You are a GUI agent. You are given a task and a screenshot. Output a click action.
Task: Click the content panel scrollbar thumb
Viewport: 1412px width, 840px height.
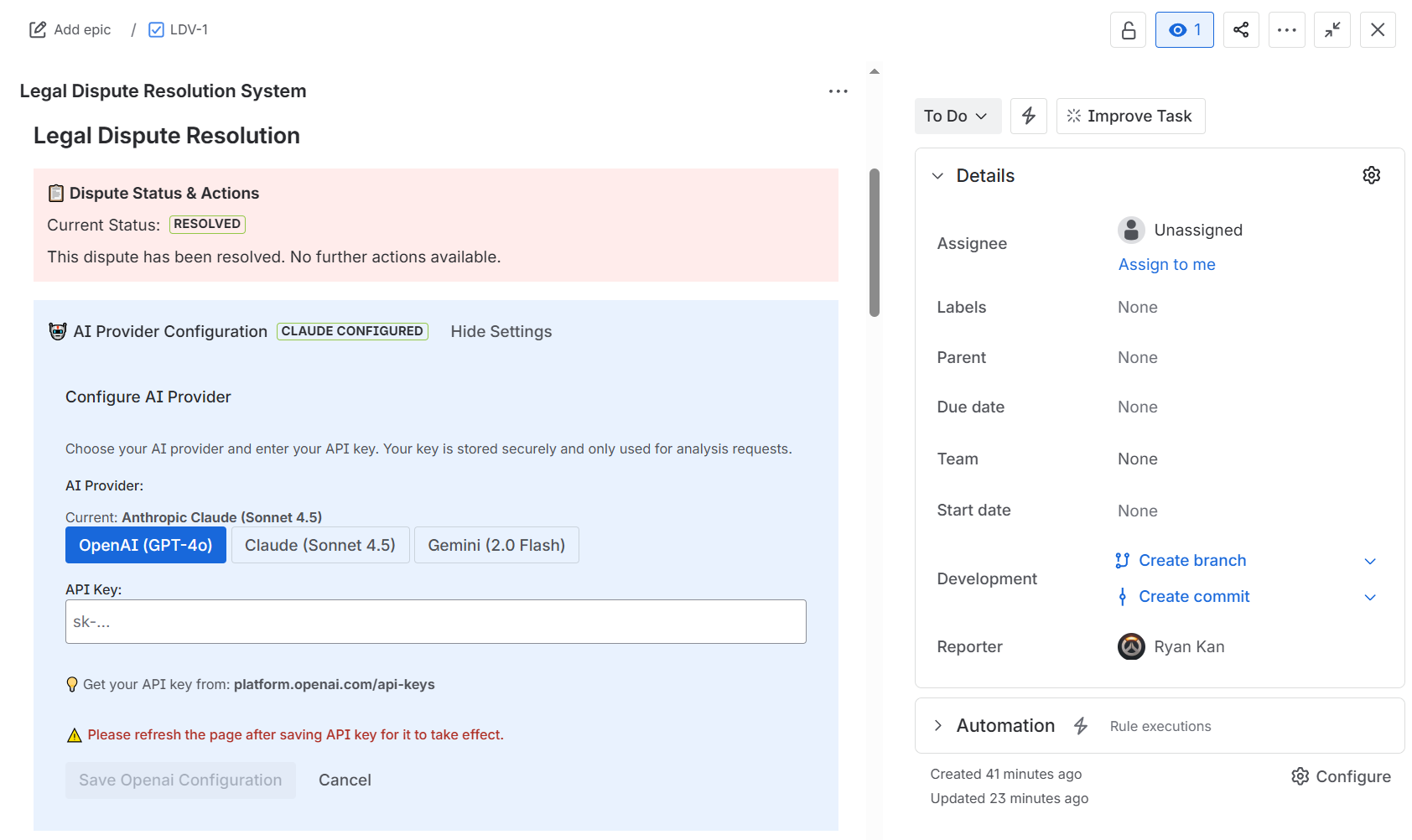[x=875, y=243]
